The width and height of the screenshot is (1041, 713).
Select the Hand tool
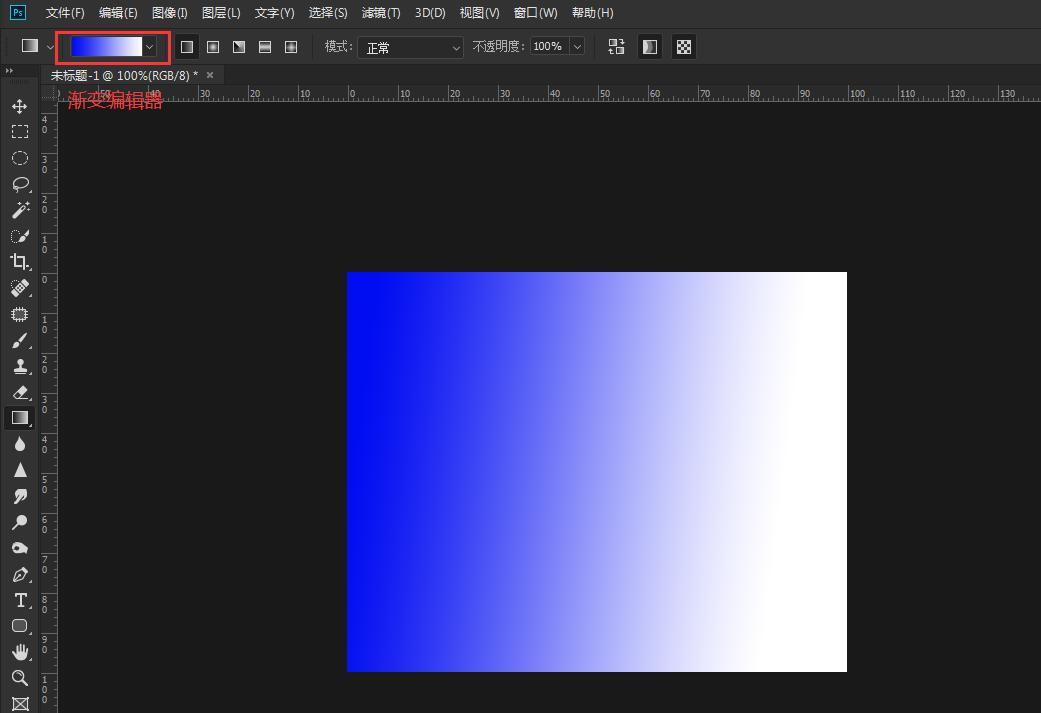[x=20, y=652]
